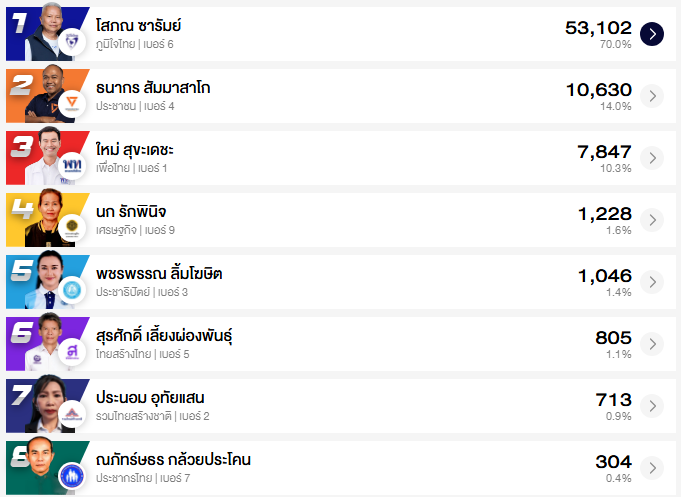Expand chevron for ณภัทร์ษธร กล้วยประโคน

(x=652, y=468)
